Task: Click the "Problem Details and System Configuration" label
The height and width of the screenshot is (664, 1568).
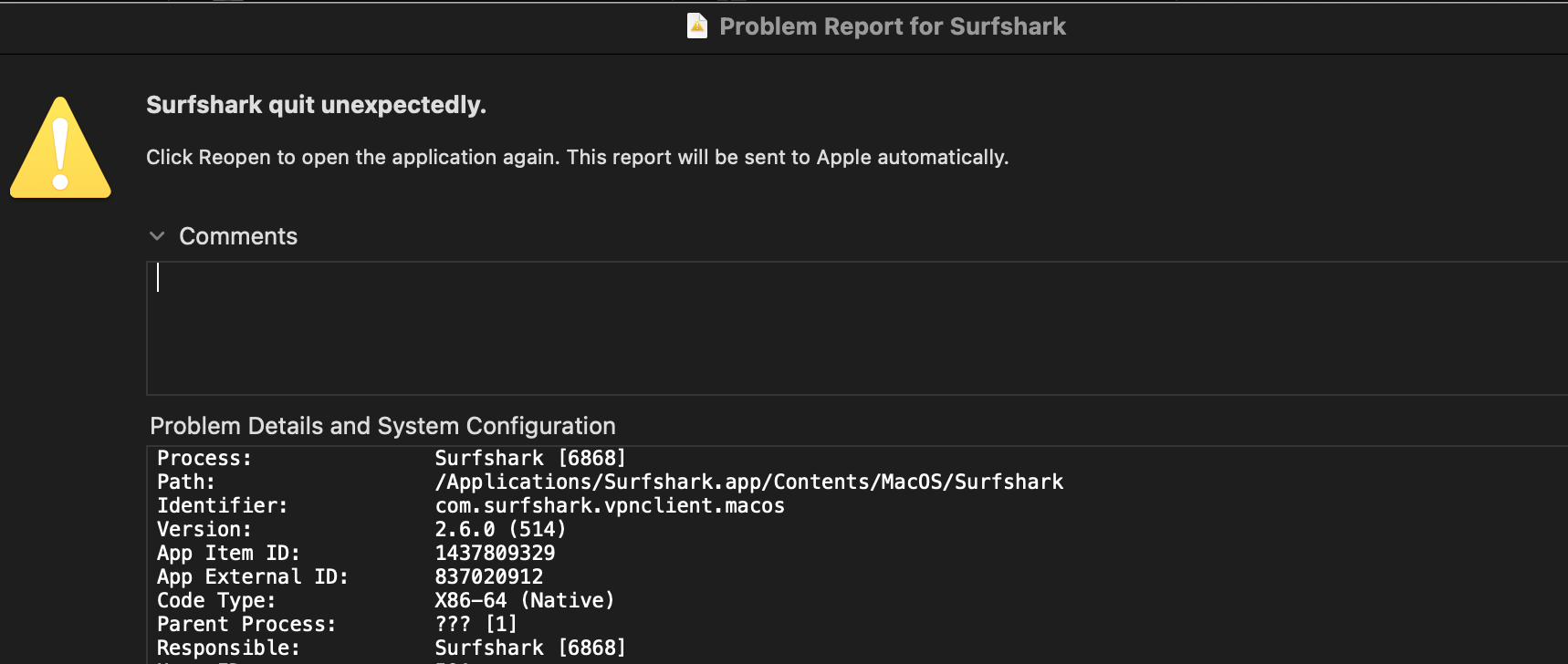Action: [382, 426]
